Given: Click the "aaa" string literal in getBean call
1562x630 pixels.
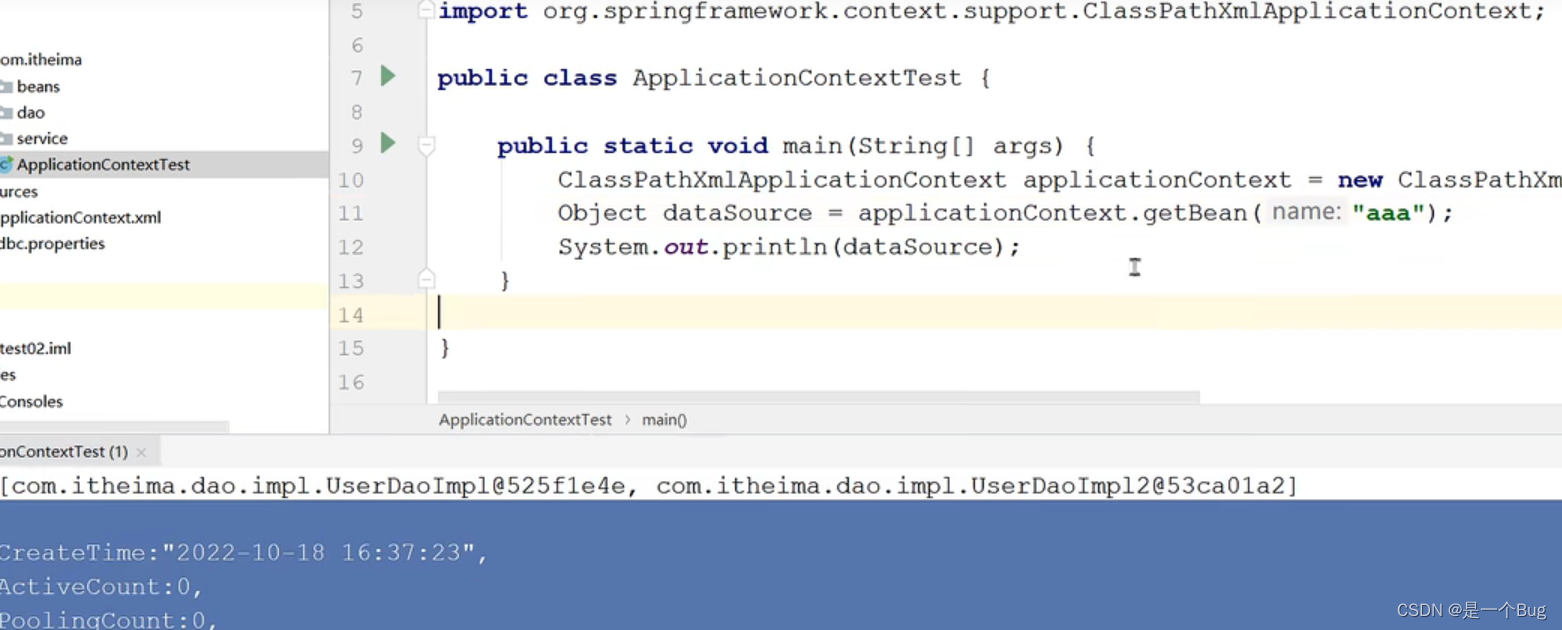Looking at the screenshot, I should pos(1388,213).
